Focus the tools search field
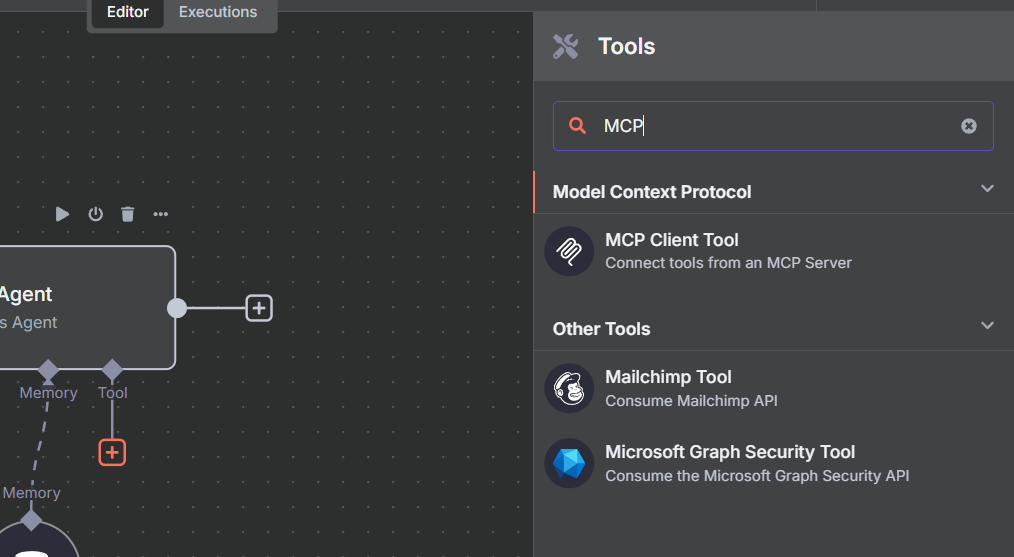This screenshot has width=1014, height=557. tap(773, 126)
